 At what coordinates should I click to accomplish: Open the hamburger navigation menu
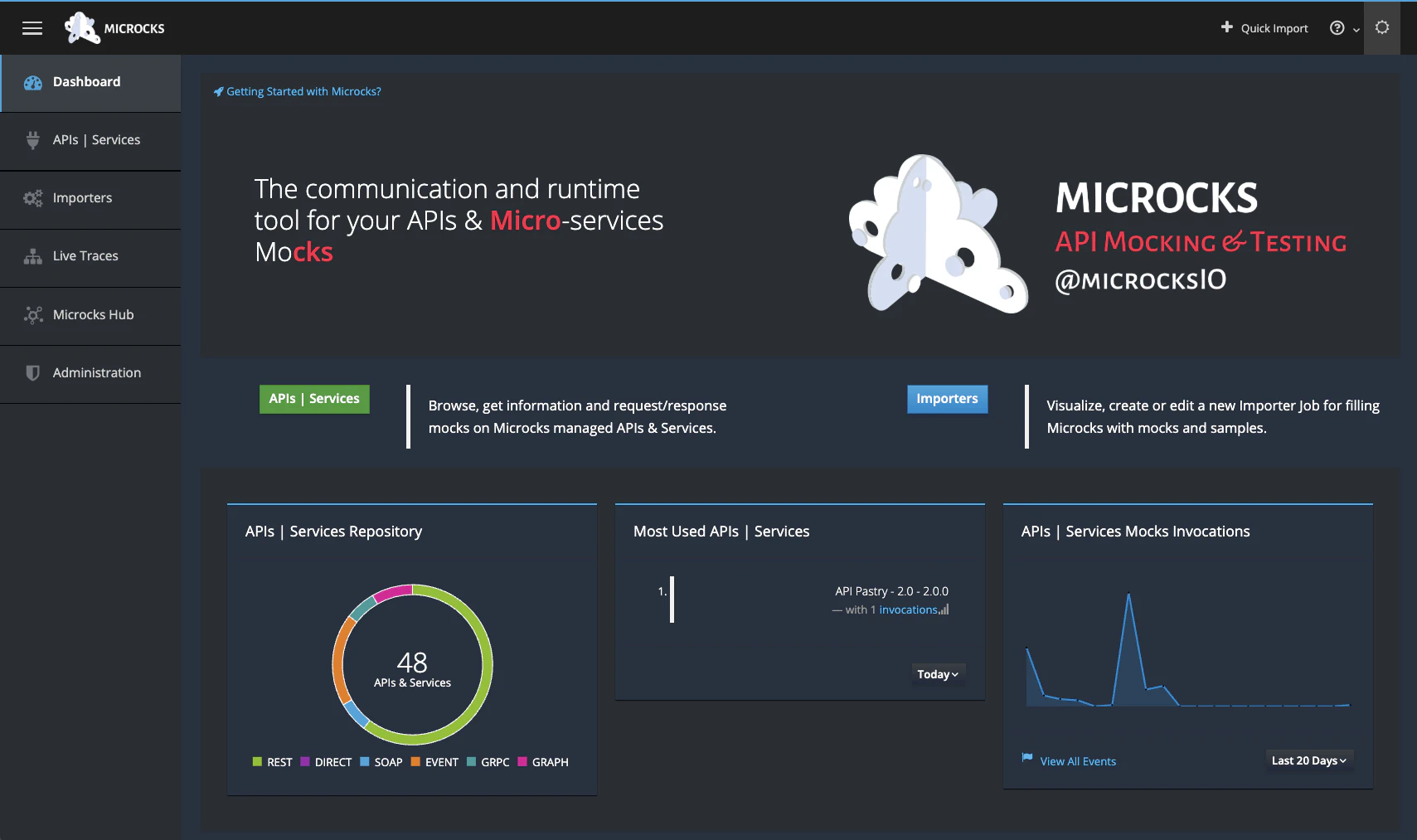[32, 27]
